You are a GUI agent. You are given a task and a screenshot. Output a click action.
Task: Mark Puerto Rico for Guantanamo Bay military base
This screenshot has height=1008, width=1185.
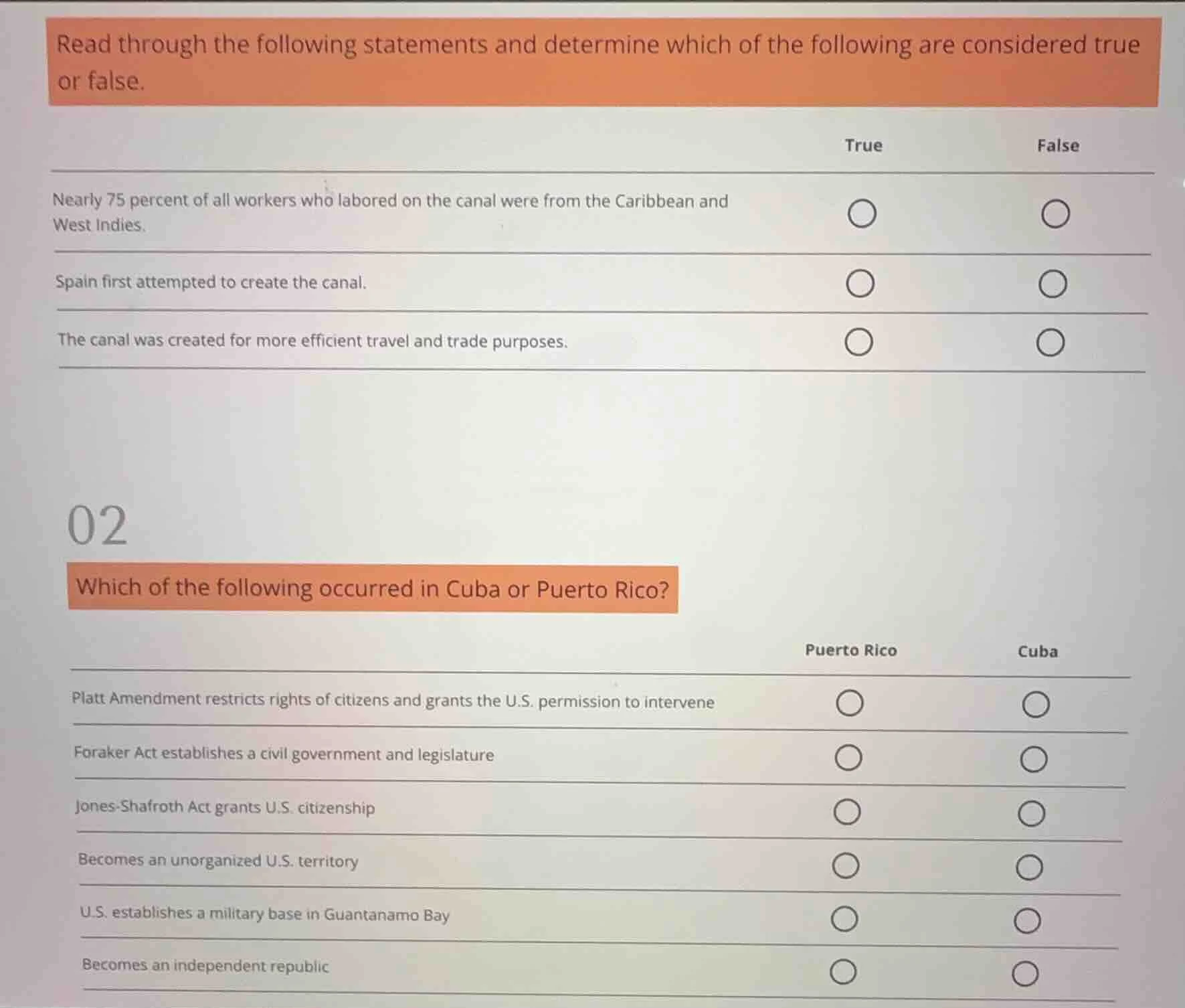click(x=844, y=919)
